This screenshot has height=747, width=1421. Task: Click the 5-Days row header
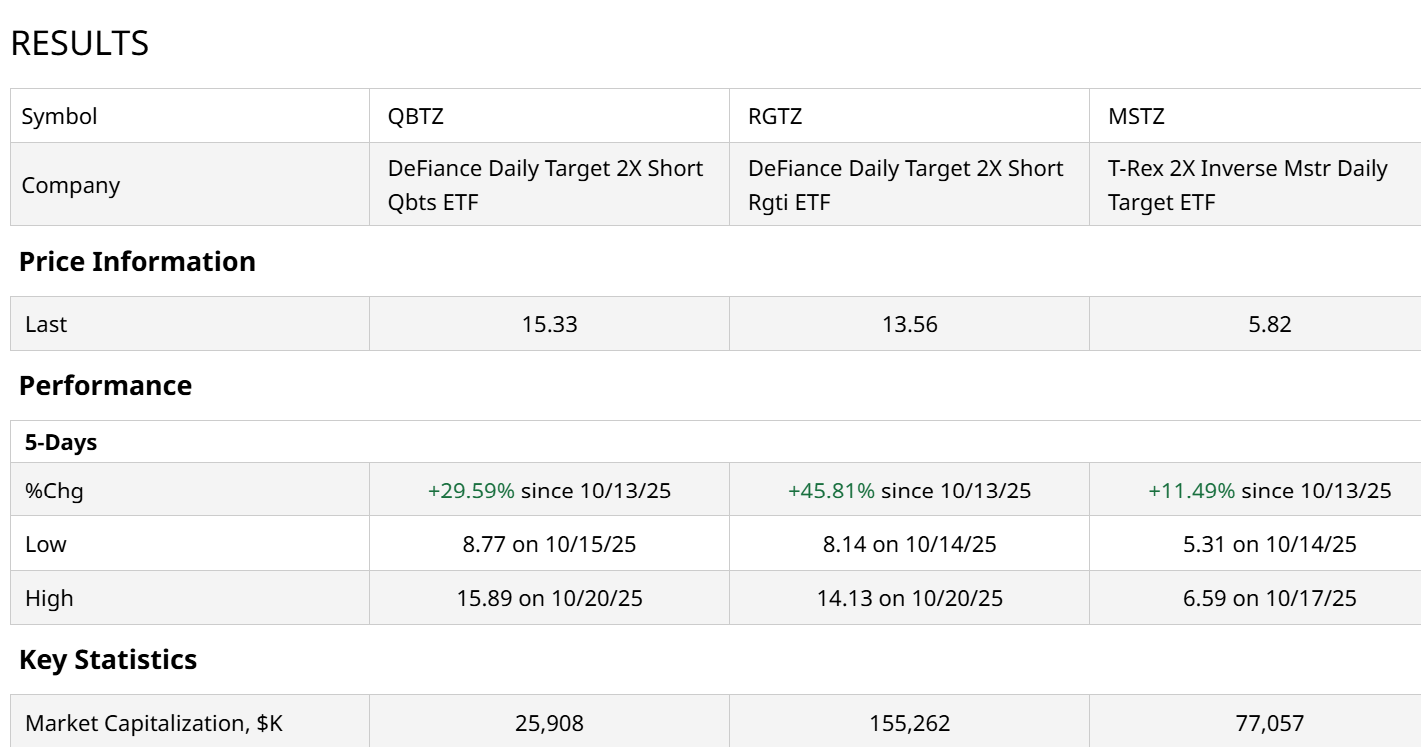click(x=61, y=442)
